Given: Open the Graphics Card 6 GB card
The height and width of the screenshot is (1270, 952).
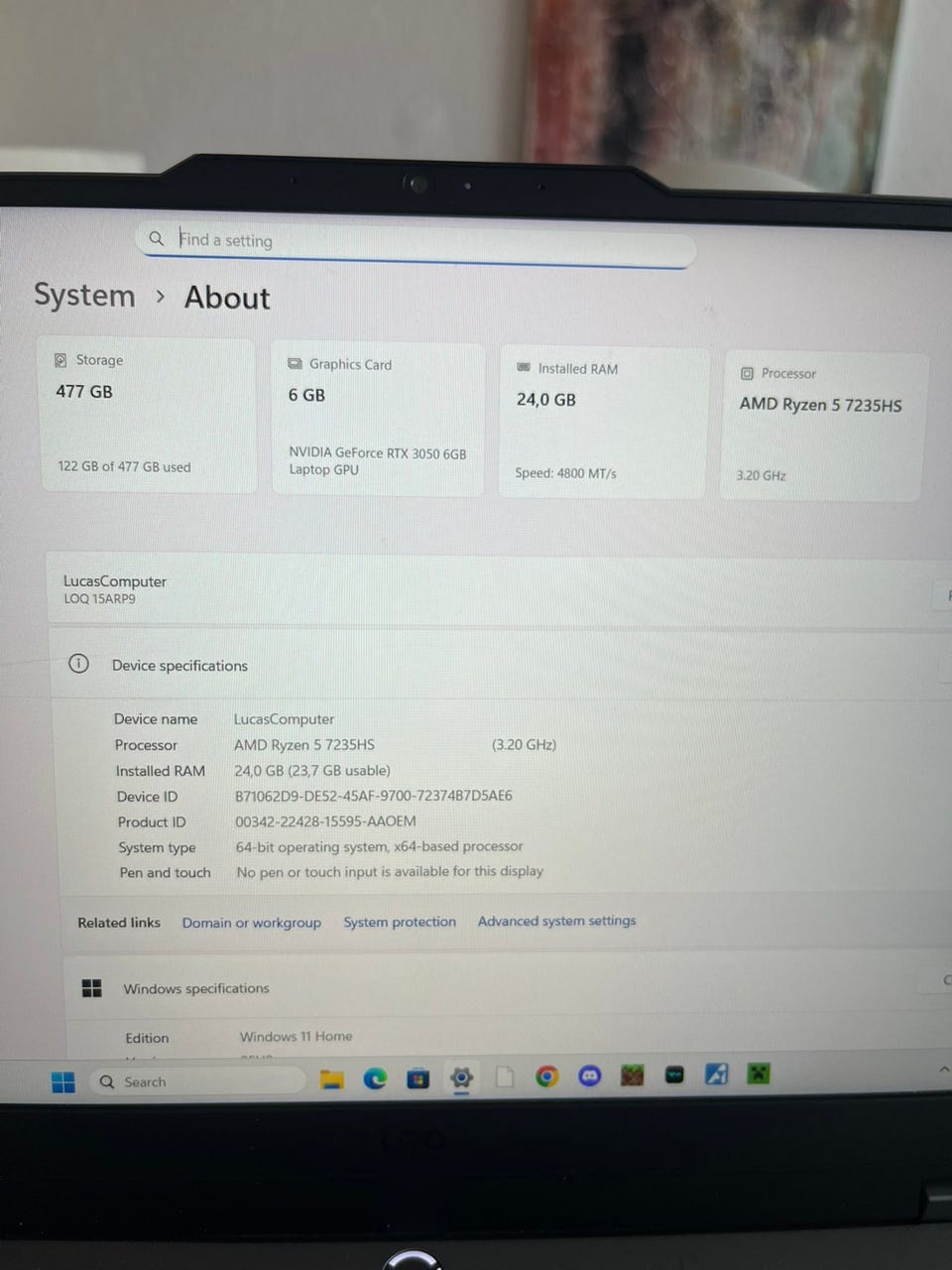Looking at the screenshot, I should click(378, 419).
